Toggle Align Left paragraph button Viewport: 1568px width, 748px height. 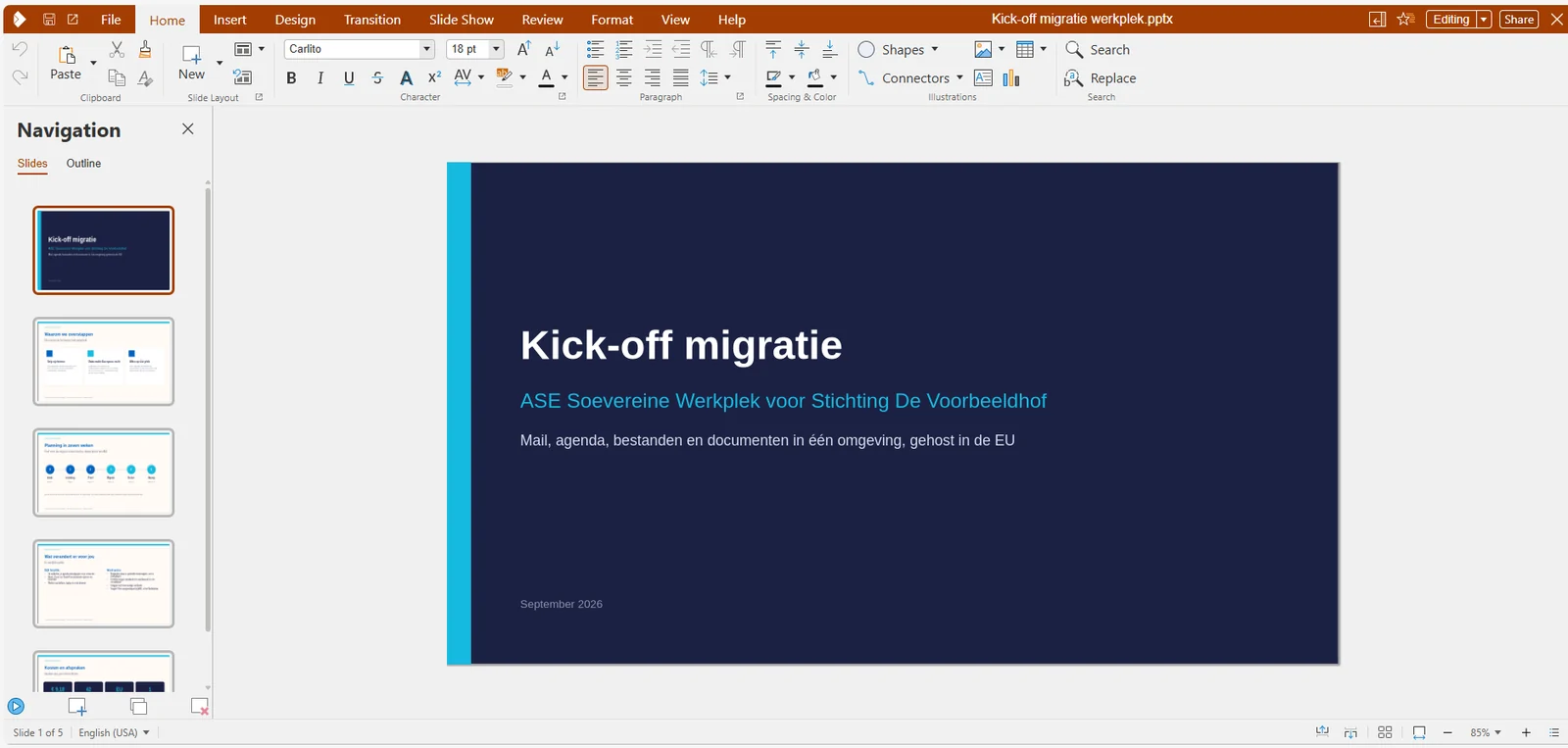(595, 77)
